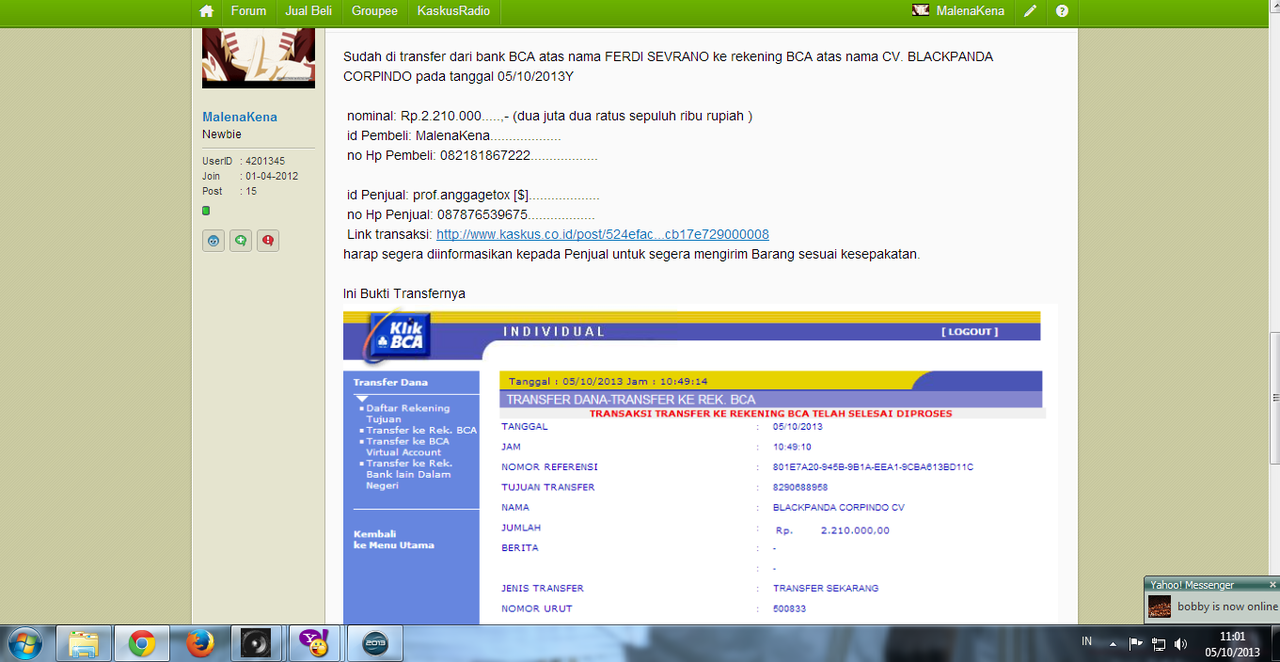Open the kaskus.co.id transaction link
This screenshot has height=662, width=1280.
[x=603, y=234]
